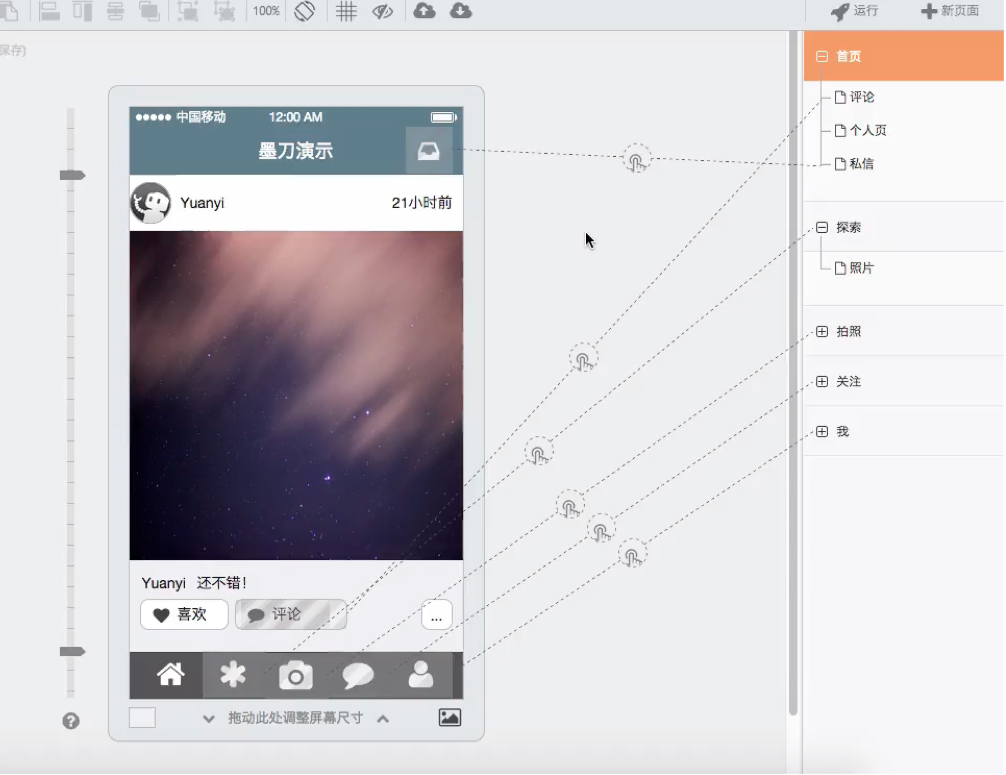
Task: Collapse the 首页 page group
Action: click(822, 57)
